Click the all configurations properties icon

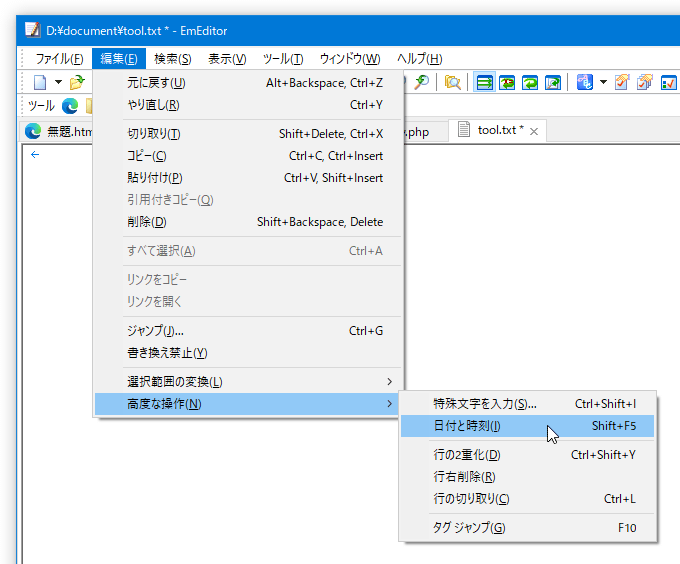[645, 82]
